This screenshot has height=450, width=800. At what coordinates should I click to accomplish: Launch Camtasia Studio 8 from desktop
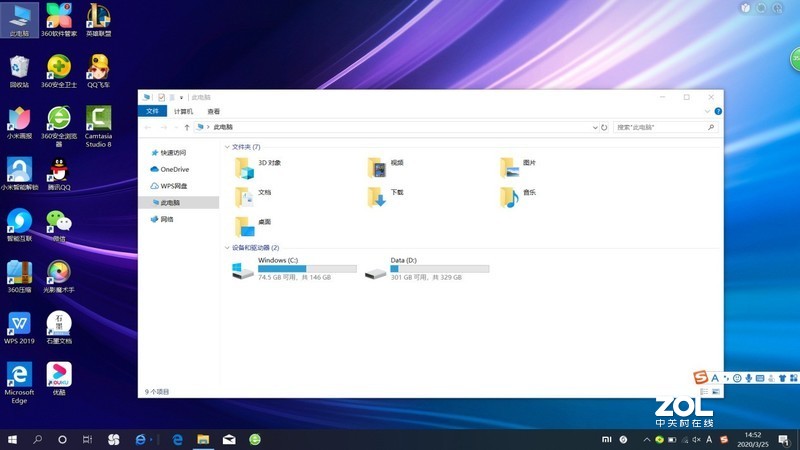98,120
